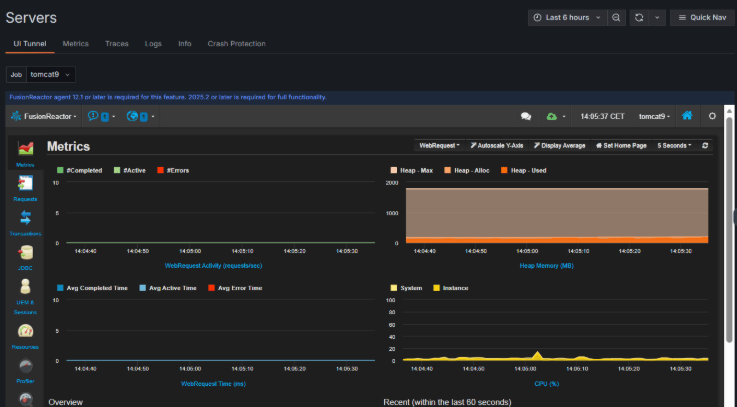The height and width of the screenshot is (407, 737).
Task: Click the chat bubbles icon
Action: point(526,116)
